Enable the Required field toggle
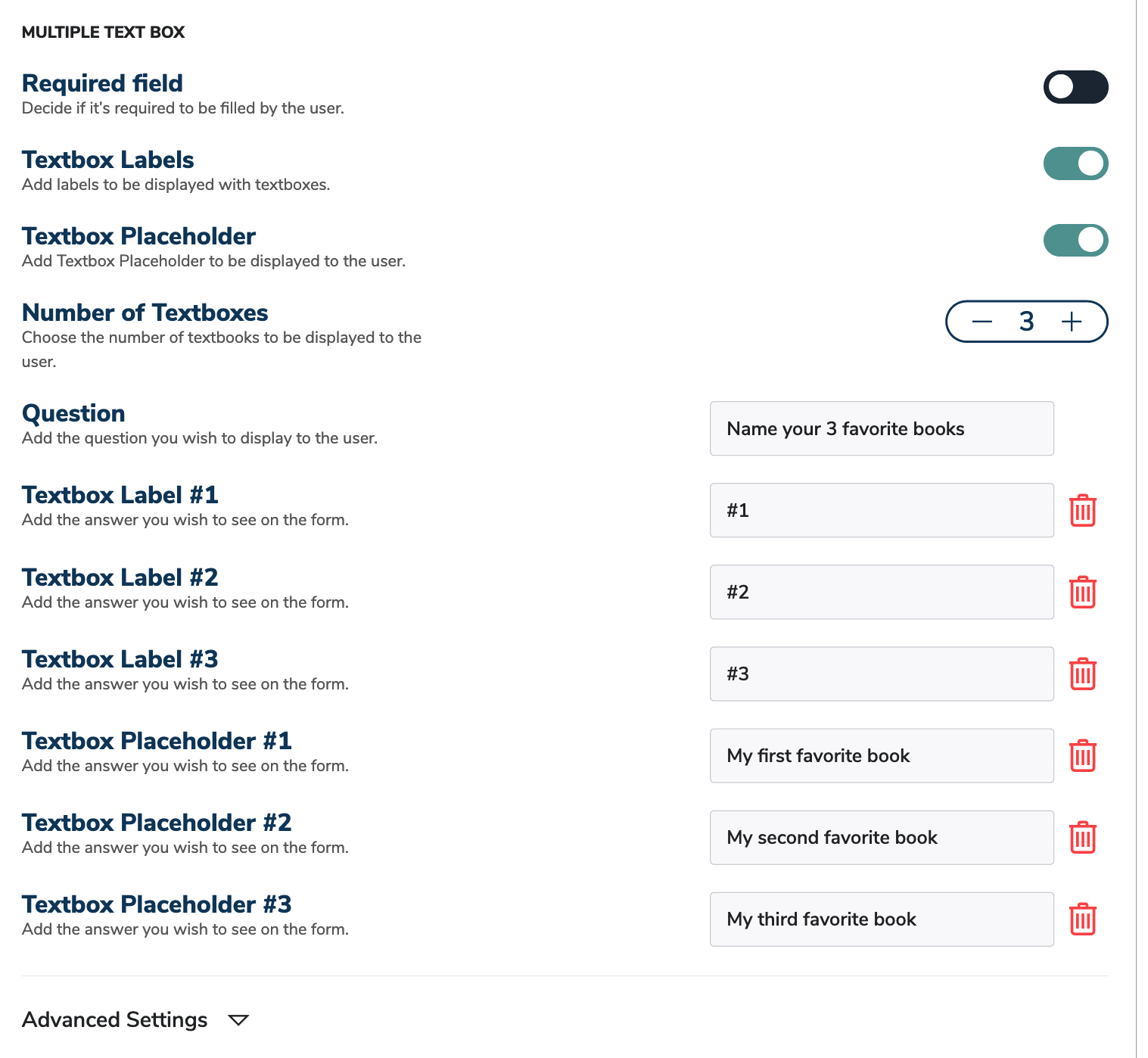Screen dimensions: 1148x1058 click(1075, 88)
